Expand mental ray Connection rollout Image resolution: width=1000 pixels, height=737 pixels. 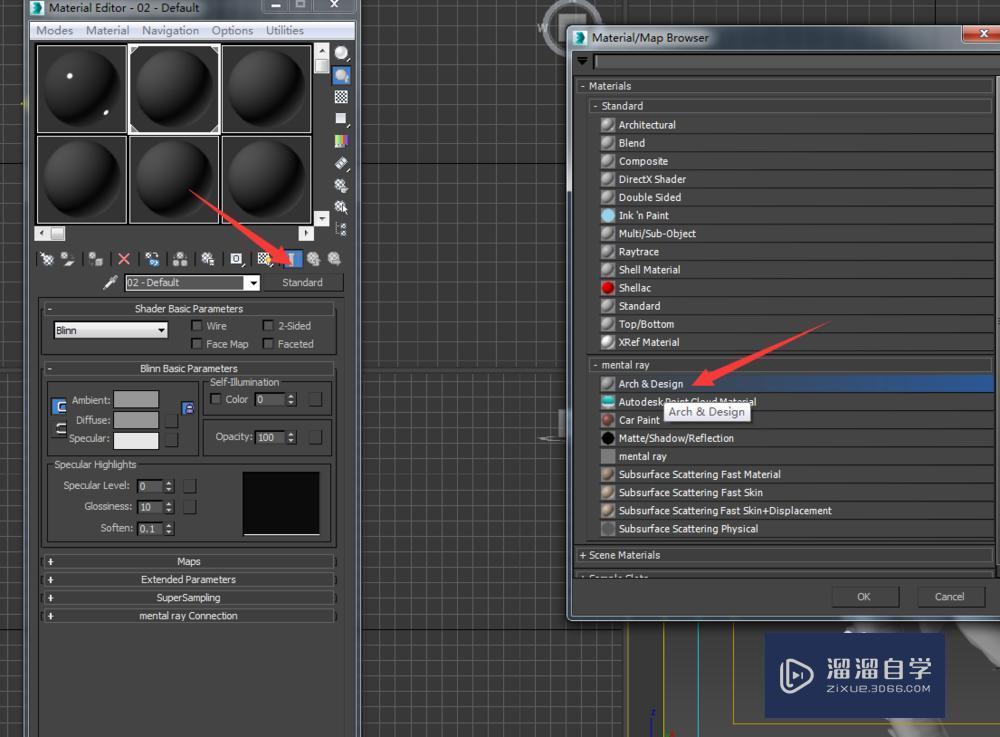click(x=188, y=616)
